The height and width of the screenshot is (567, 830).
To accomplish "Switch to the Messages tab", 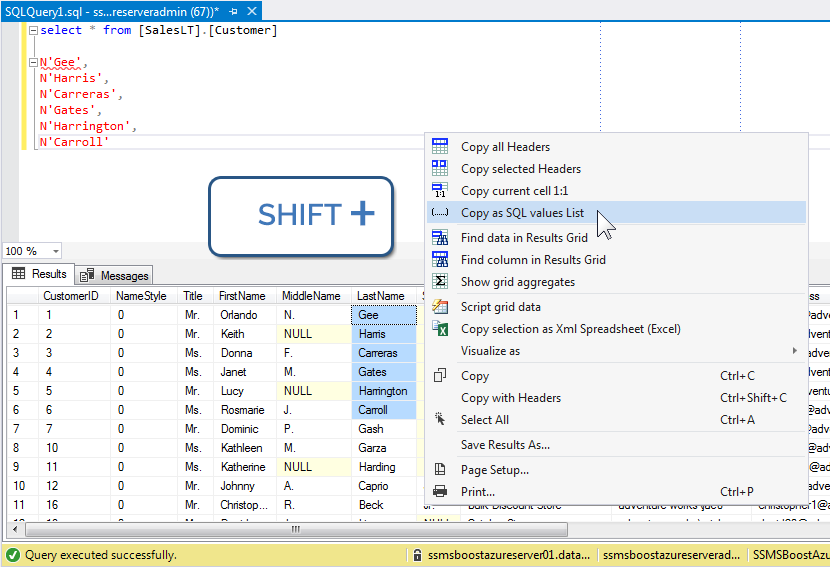I will pyautogui.click(x=114, y=275).
